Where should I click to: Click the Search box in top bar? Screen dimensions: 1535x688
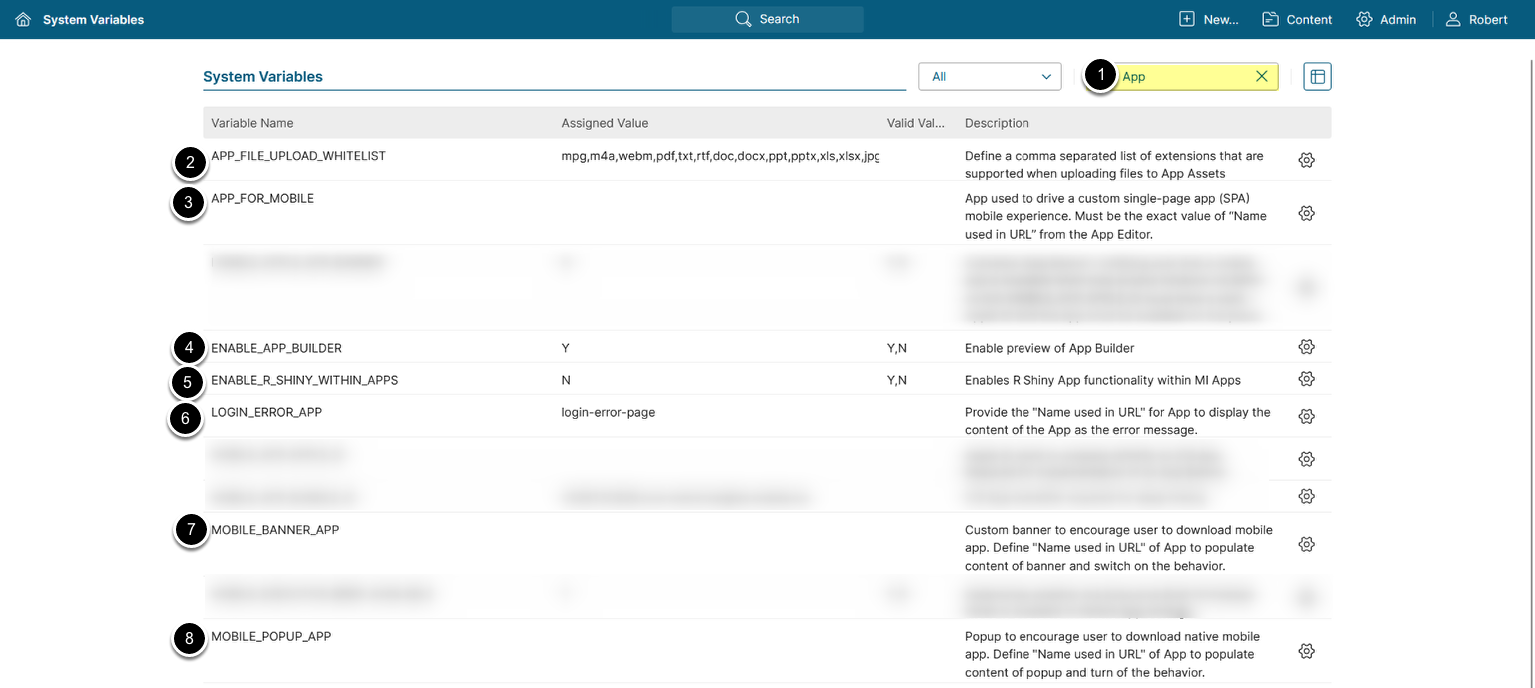tap(767, 19)
